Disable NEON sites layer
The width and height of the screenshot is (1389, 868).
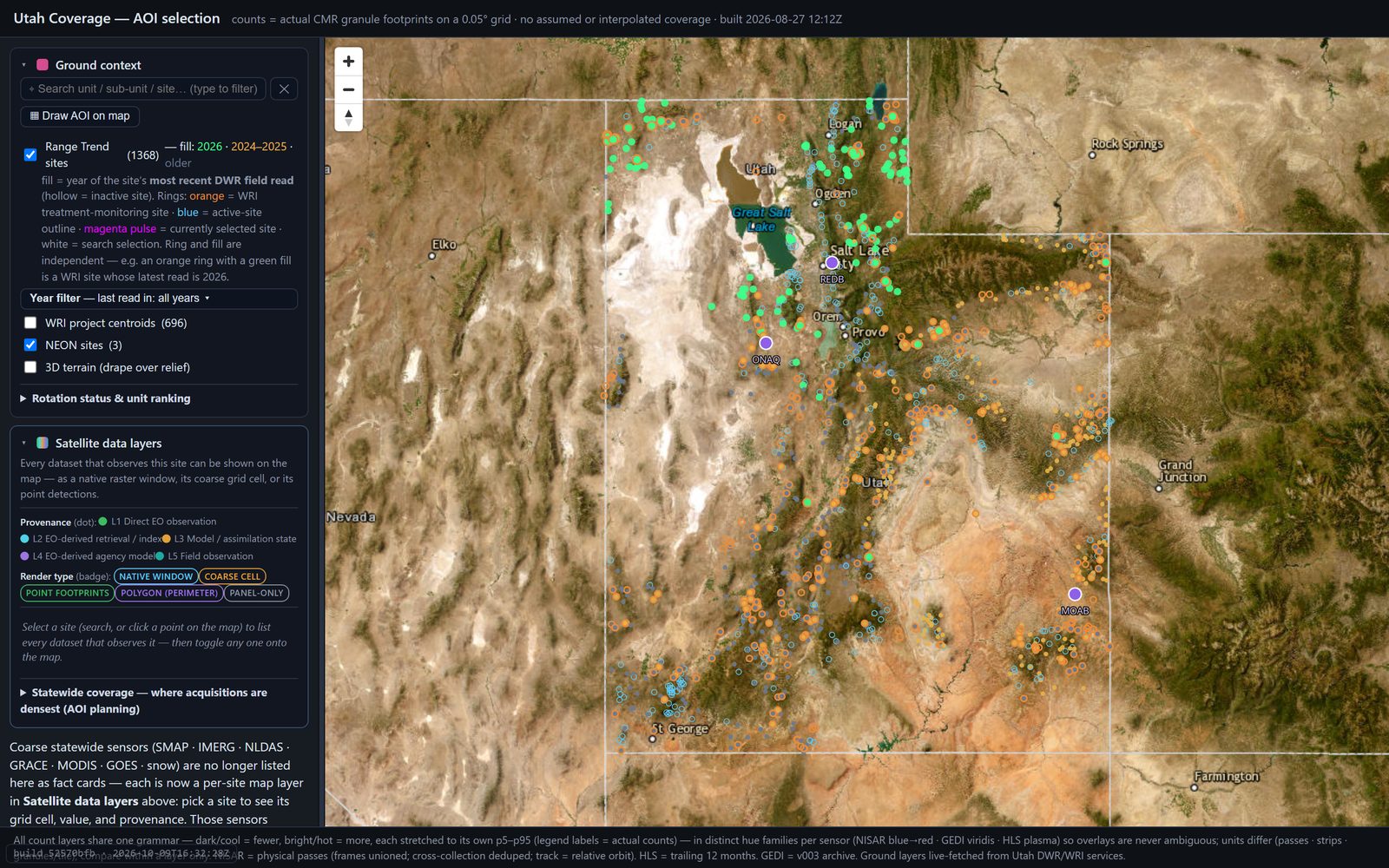pyautogui.click(x=30, y=345)
